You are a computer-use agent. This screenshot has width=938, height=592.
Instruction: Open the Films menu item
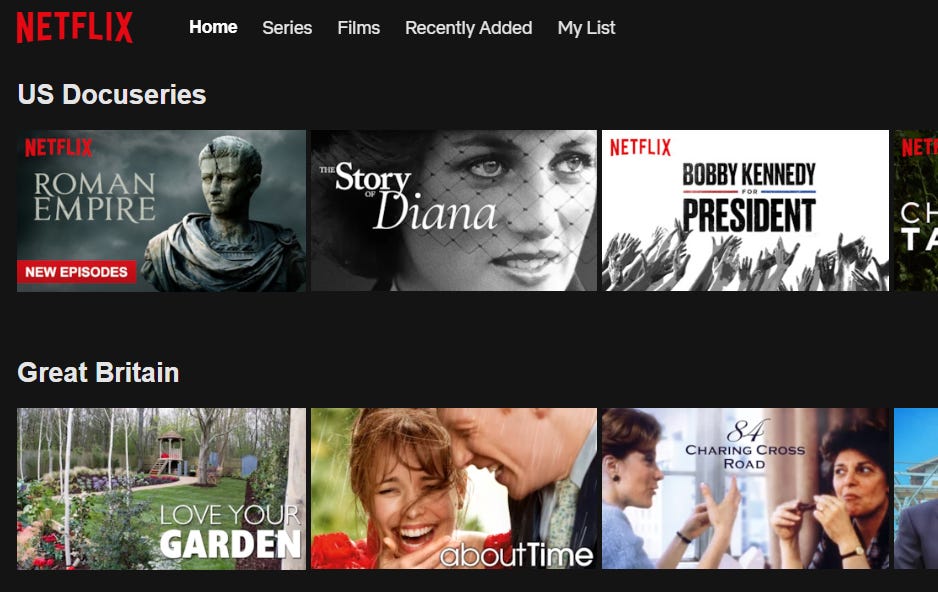point(358,28)
